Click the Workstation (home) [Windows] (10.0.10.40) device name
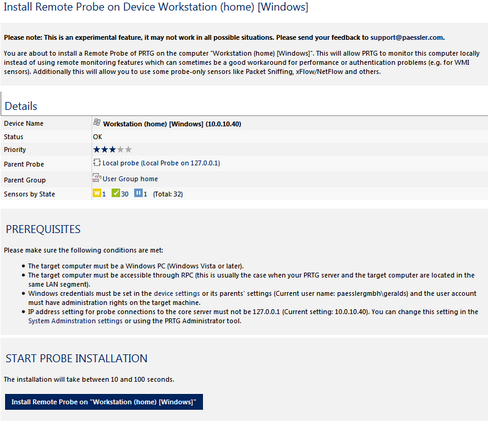 172,124
